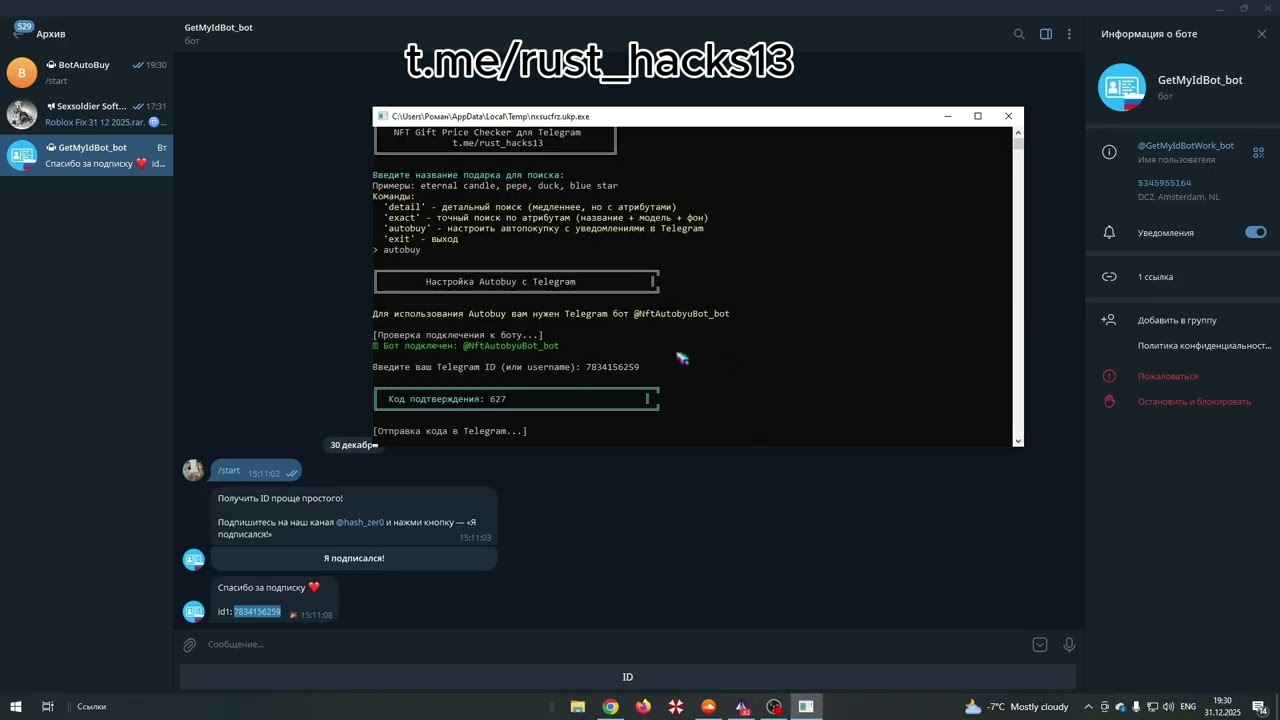Click the /start command message bubble
Viewport: 1280px width, 720px height.
point(256,471)
